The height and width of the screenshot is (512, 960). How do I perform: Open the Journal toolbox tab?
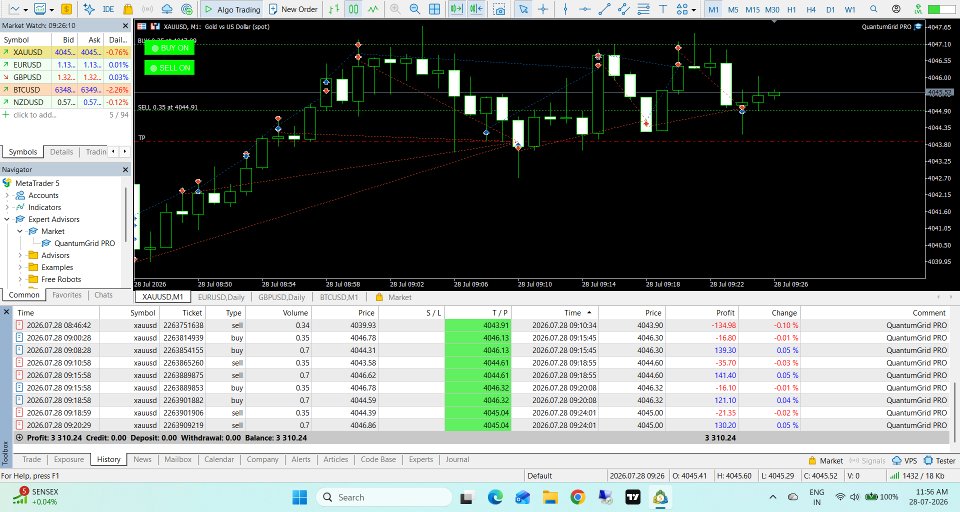[457, 459]
